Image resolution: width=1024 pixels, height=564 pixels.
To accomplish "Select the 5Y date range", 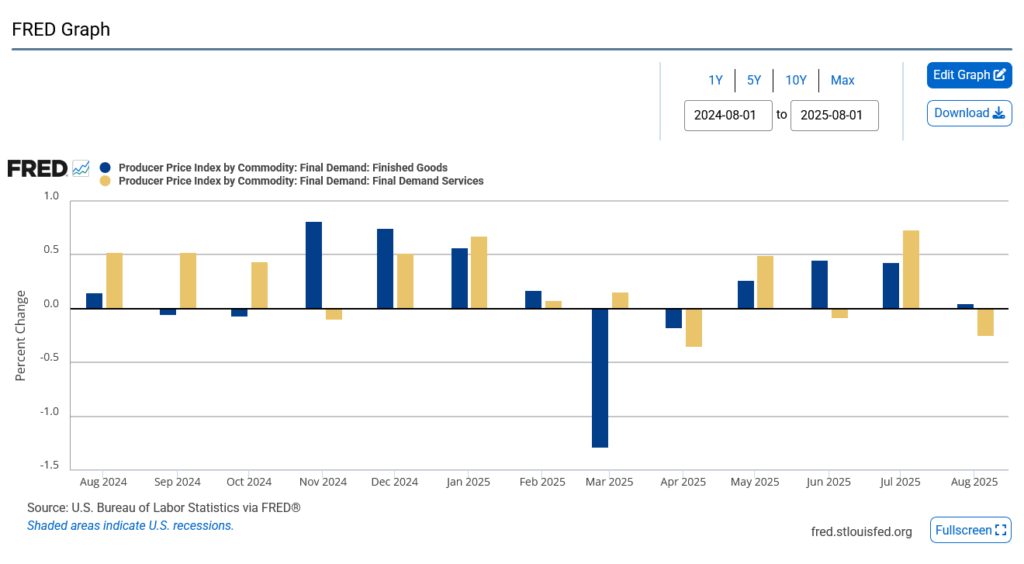I will pos(754,80).
